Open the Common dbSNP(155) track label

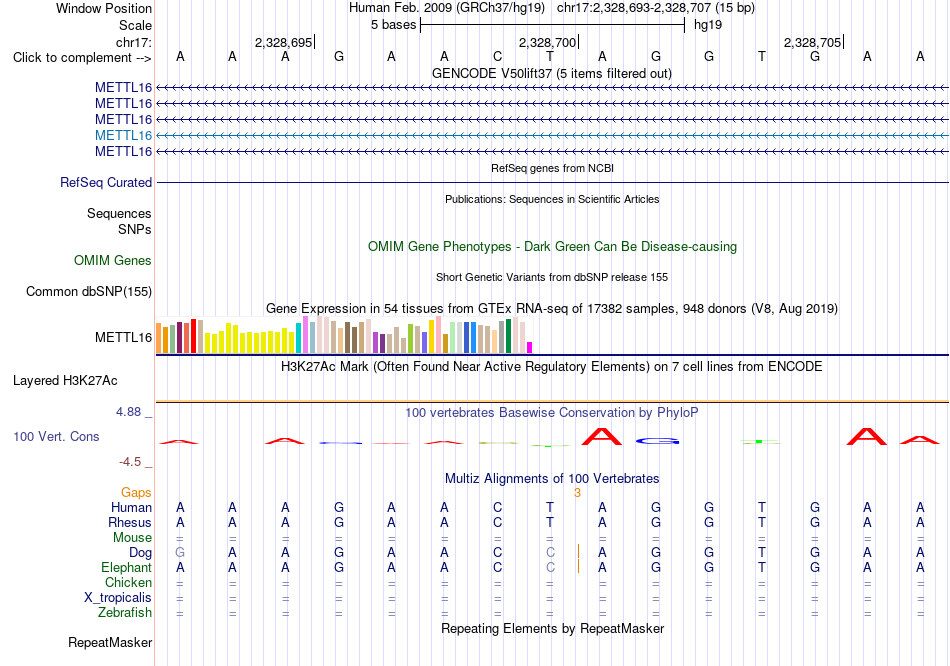click(89, 291)
